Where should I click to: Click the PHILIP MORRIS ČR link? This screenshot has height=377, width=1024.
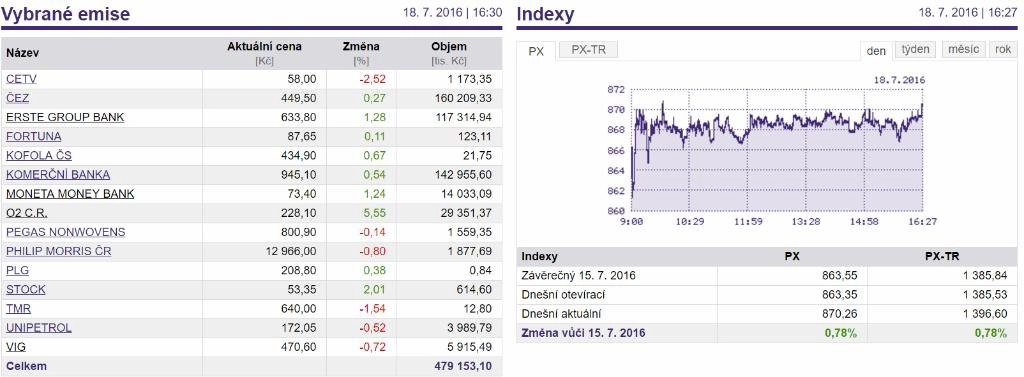[59, 252]
